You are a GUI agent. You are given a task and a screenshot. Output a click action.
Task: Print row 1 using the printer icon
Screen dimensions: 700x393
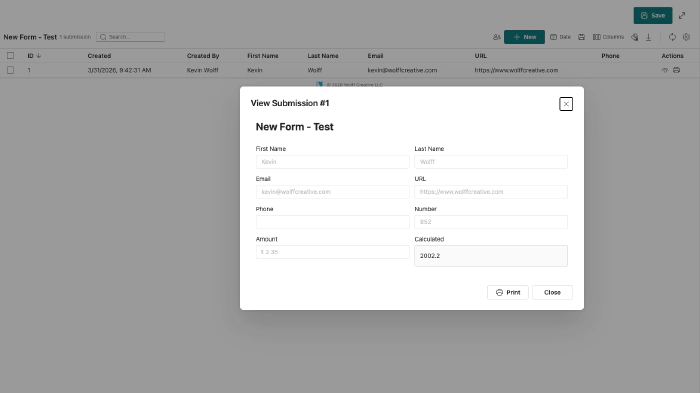click(x=677, y=70)
